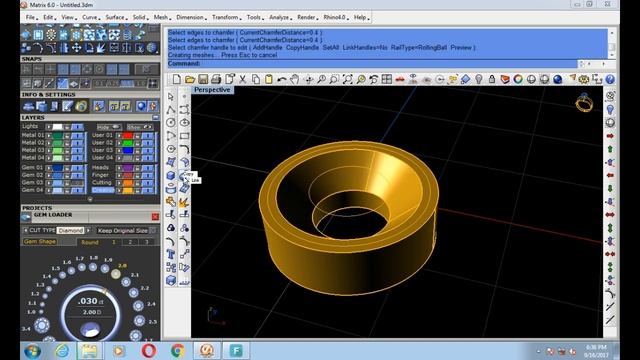Expand the User 02 layer arrow
This screenshot has height=360, width=640.
coord(119,143)
